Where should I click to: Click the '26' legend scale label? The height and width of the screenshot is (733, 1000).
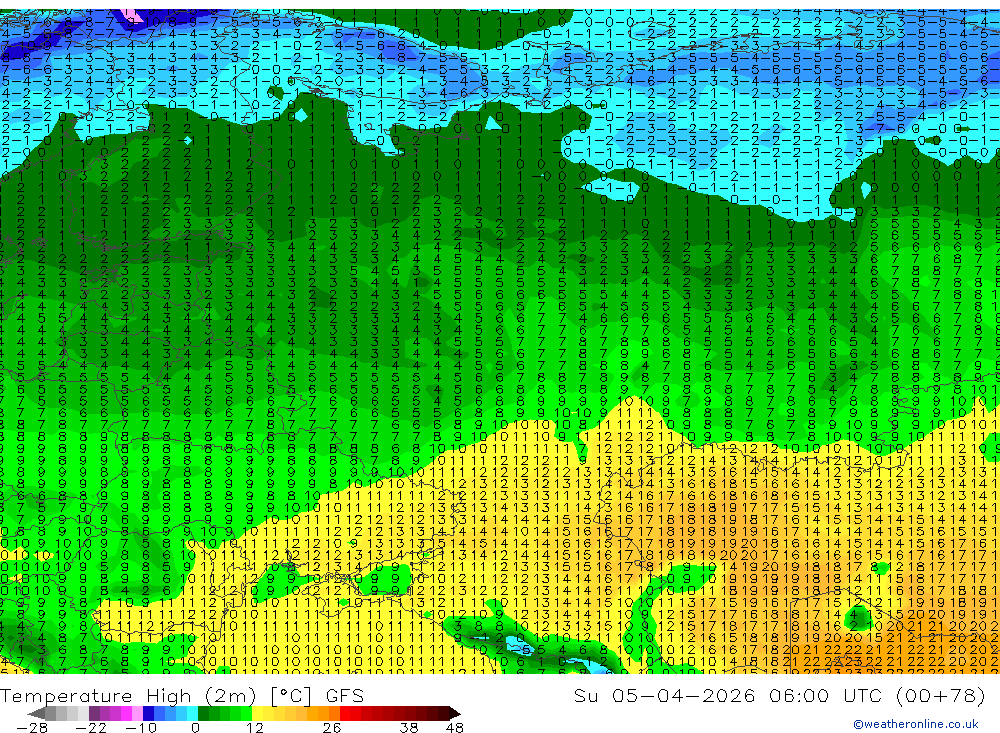click(x=331, y=728)
